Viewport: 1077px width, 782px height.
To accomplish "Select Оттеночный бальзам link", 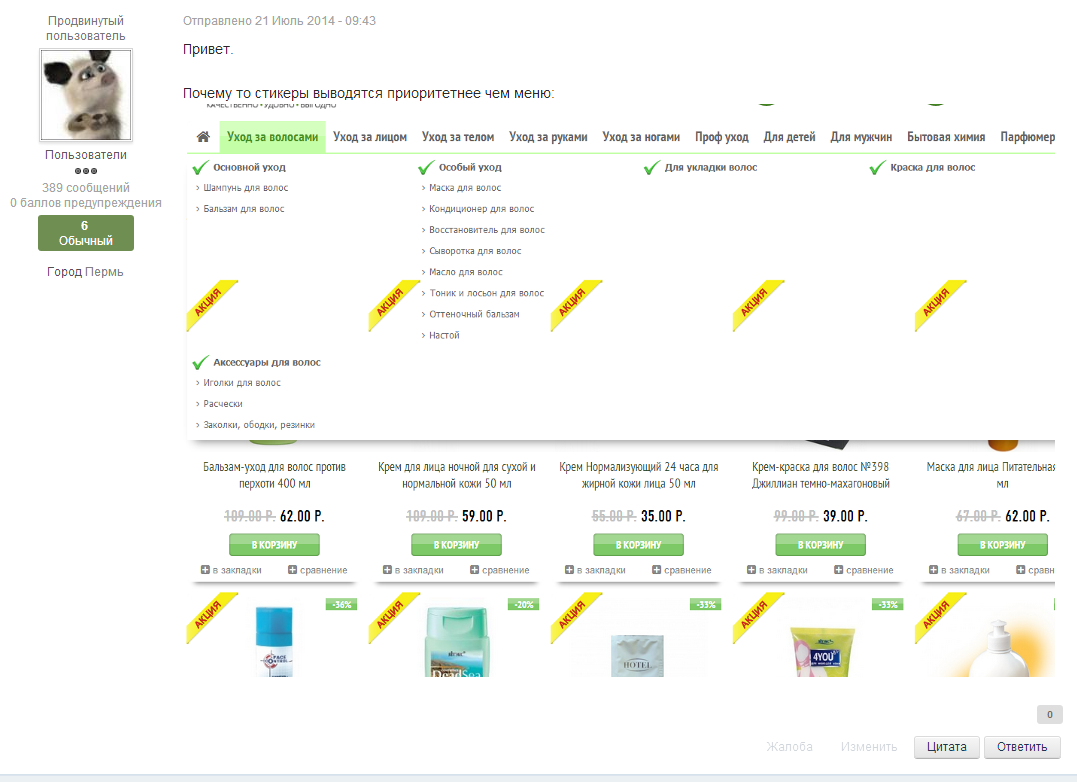I will click(x=474, y=314).
